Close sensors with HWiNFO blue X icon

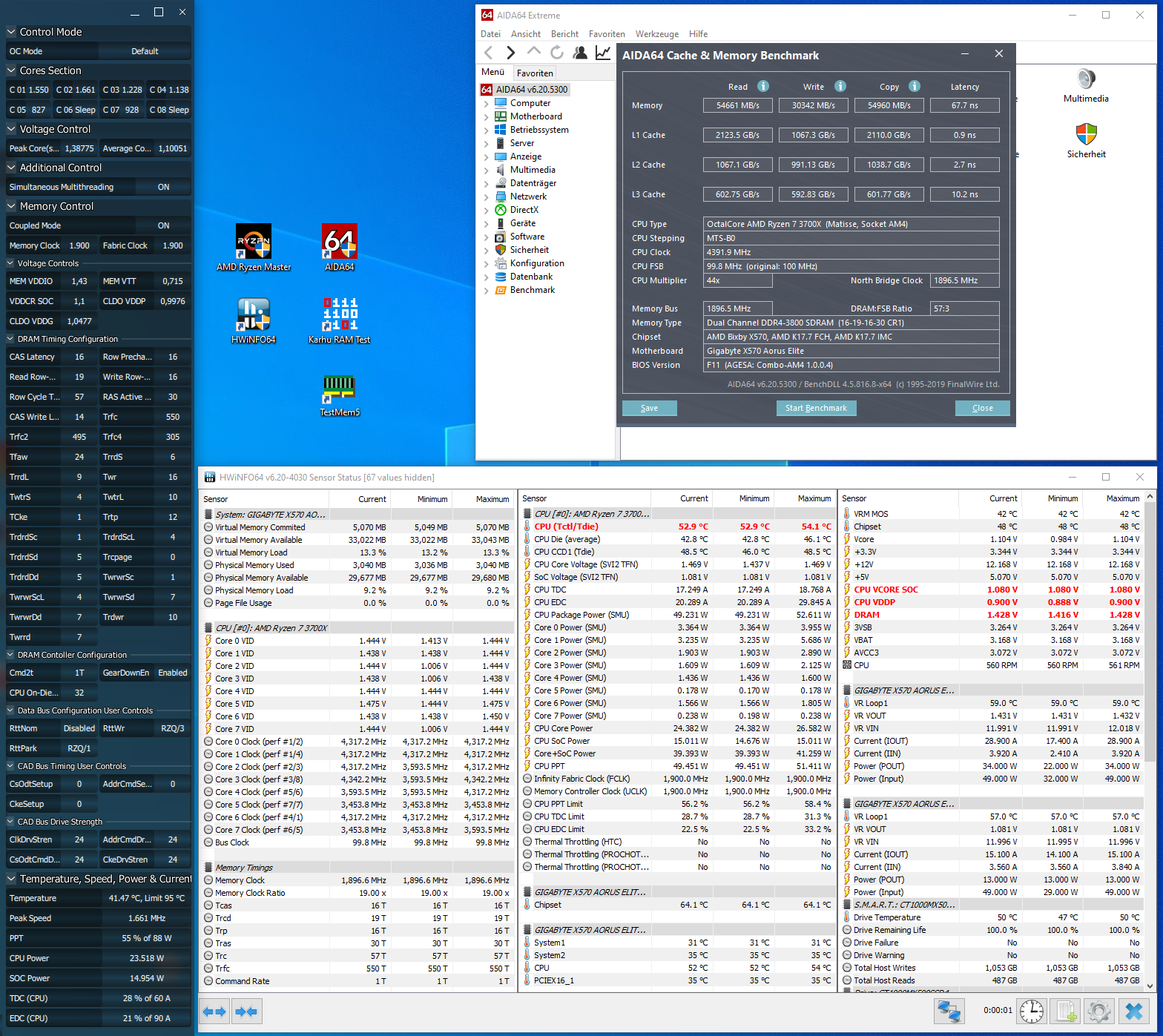point(1133,1012)
